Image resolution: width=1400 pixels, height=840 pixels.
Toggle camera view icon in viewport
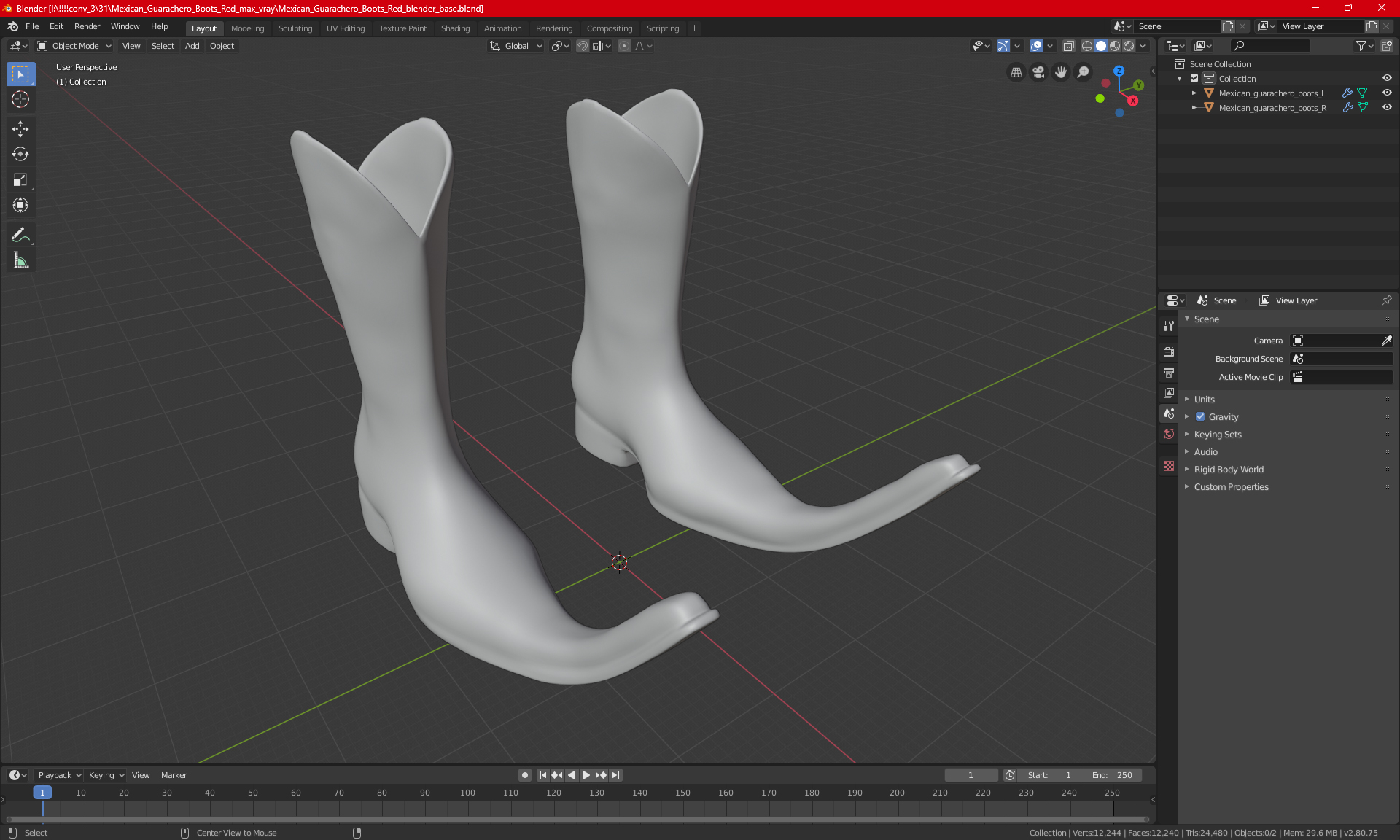coord(1038,72)
